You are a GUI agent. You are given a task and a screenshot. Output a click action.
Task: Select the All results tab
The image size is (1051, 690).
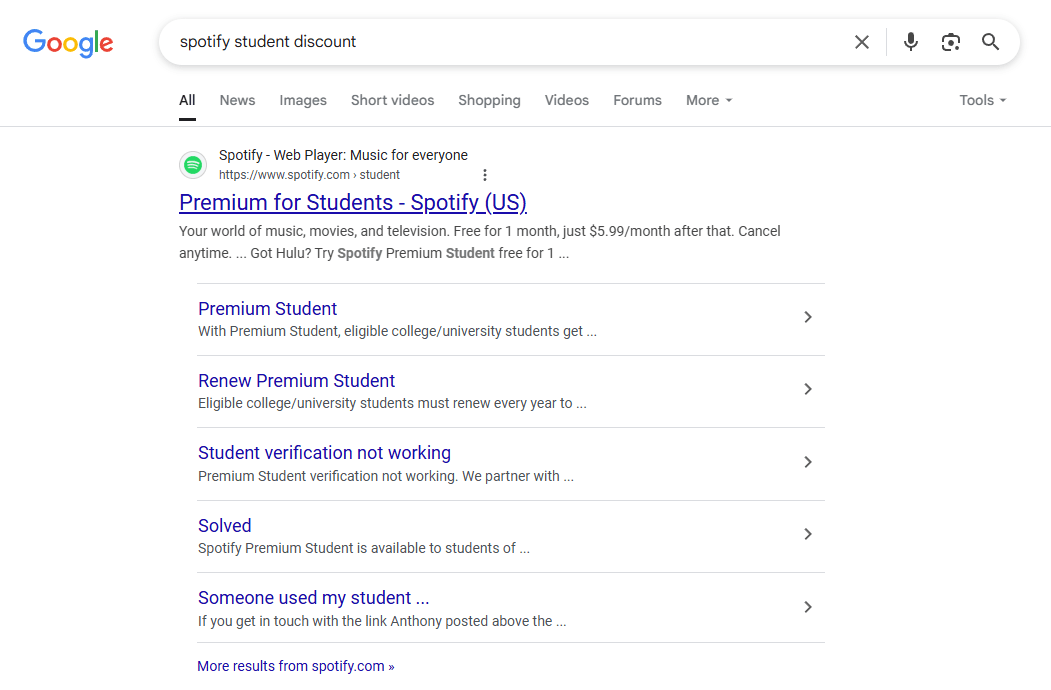click(187, 101)
